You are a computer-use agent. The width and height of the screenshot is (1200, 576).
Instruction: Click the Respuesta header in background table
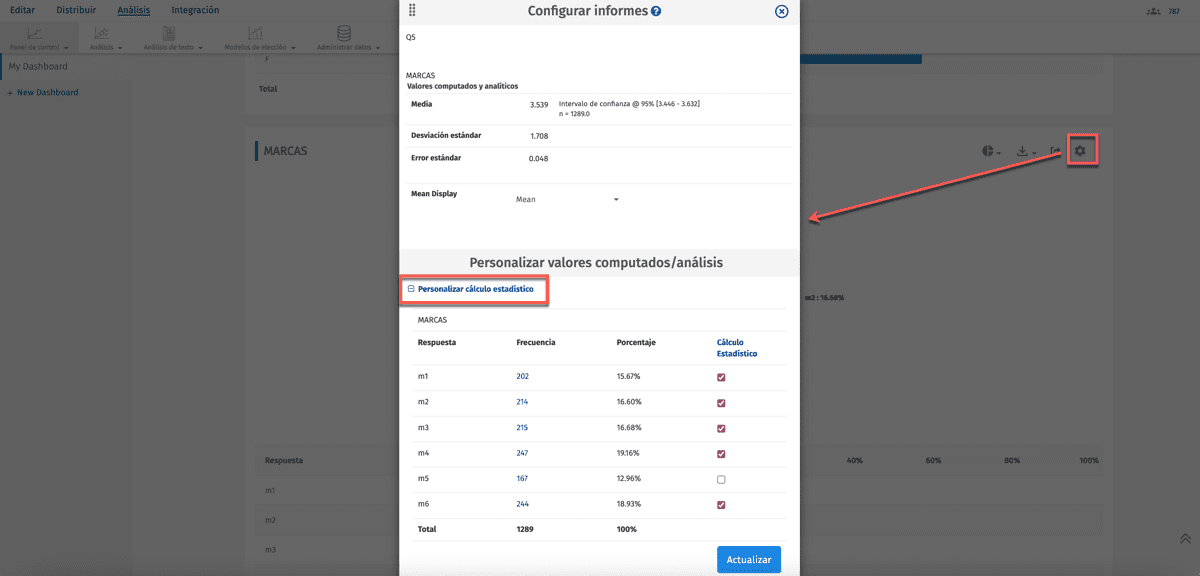[x=284, y=461]
